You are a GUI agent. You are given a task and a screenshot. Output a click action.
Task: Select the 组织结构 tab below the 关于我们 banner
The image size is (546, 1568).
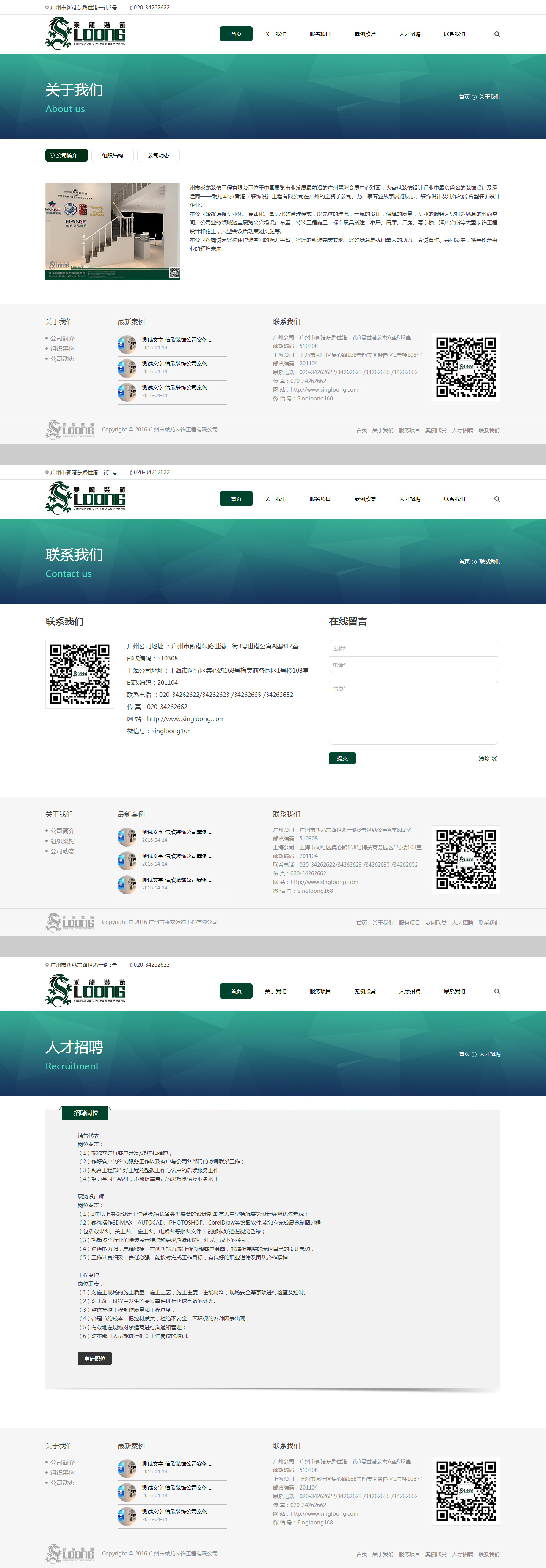113,156
